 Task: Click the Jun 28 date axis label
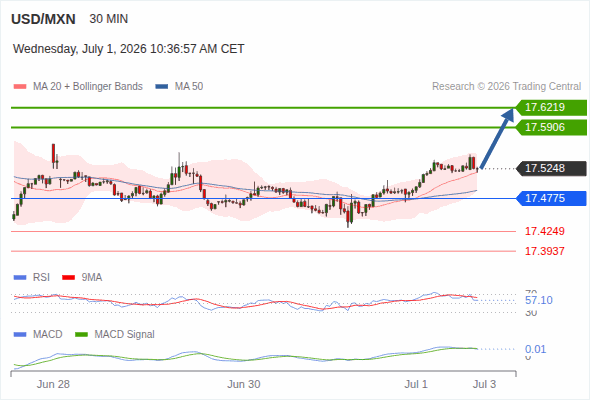pos(53,384)
